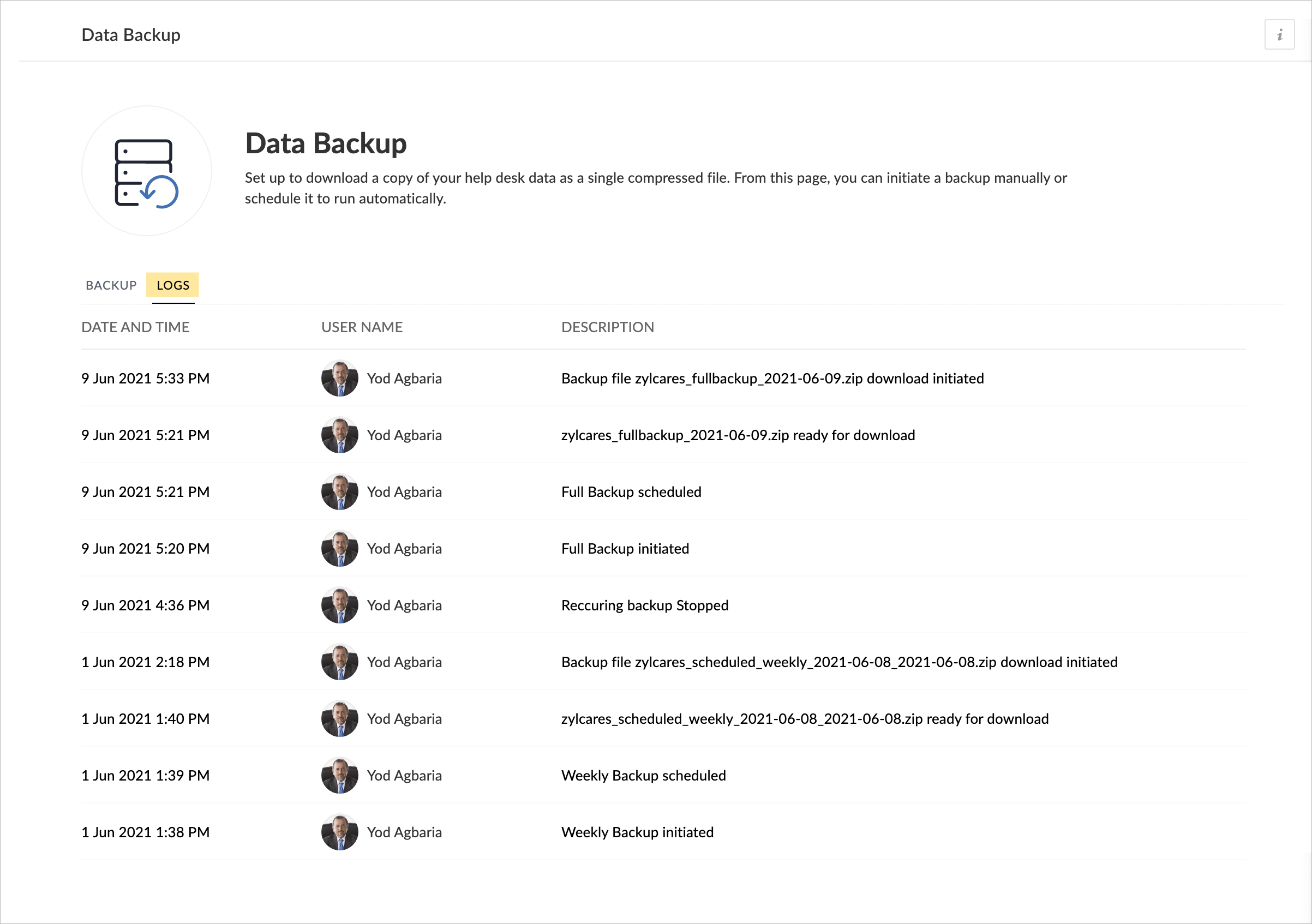The image size is (1312, 924).
Task: Select the Reccuring backup Stopped entry
Action: [645, 605]
